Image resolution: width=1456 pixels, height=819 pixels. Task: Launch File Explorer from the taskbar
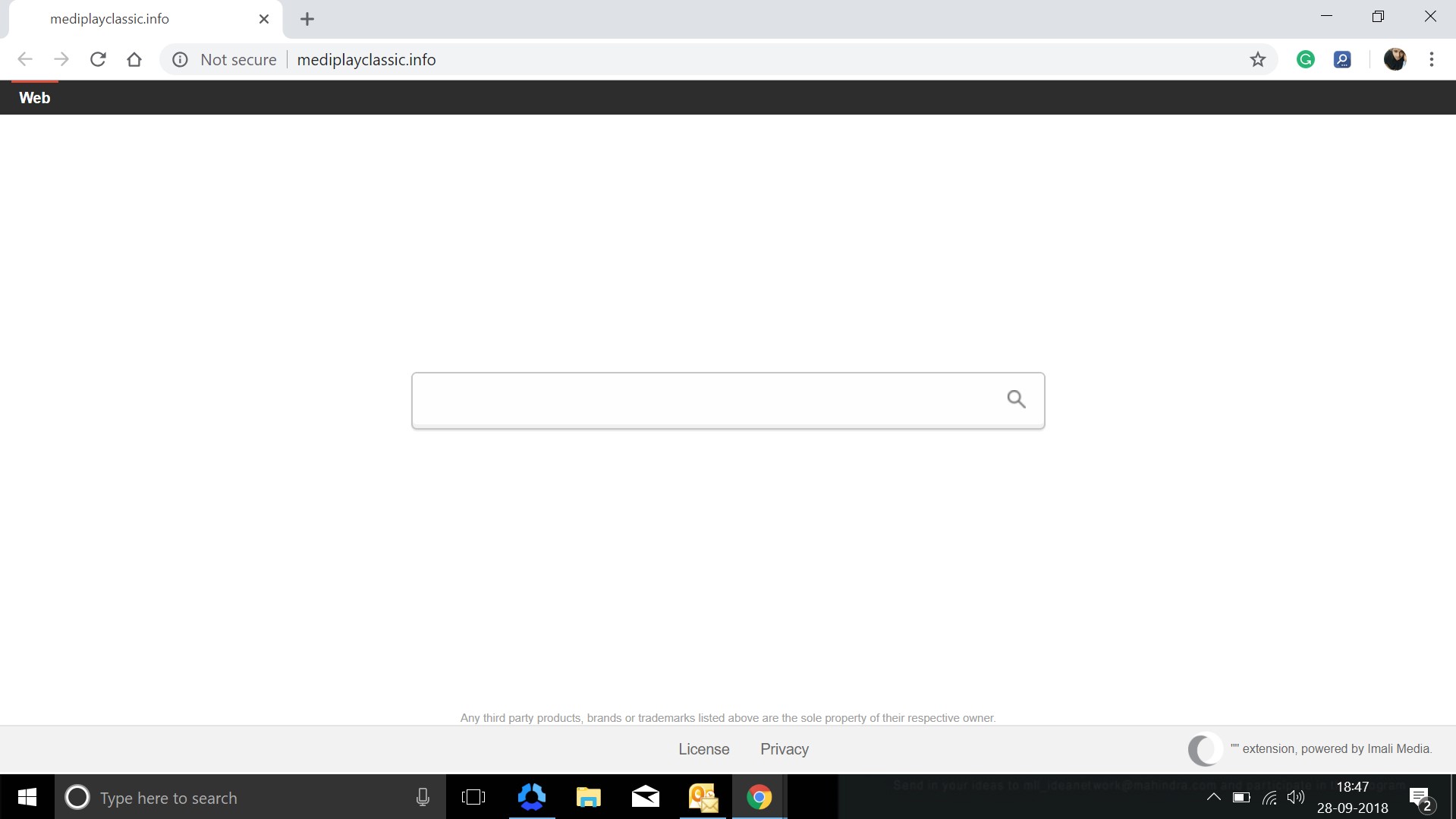(x=588, y=797)
